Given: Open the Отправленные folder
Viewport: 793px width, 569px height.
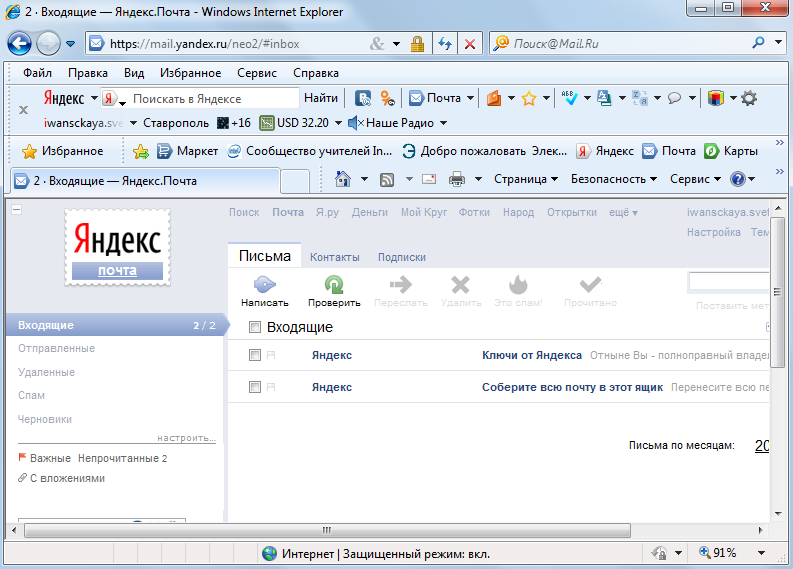Looking at the screenshot, I should coord(57,348).
